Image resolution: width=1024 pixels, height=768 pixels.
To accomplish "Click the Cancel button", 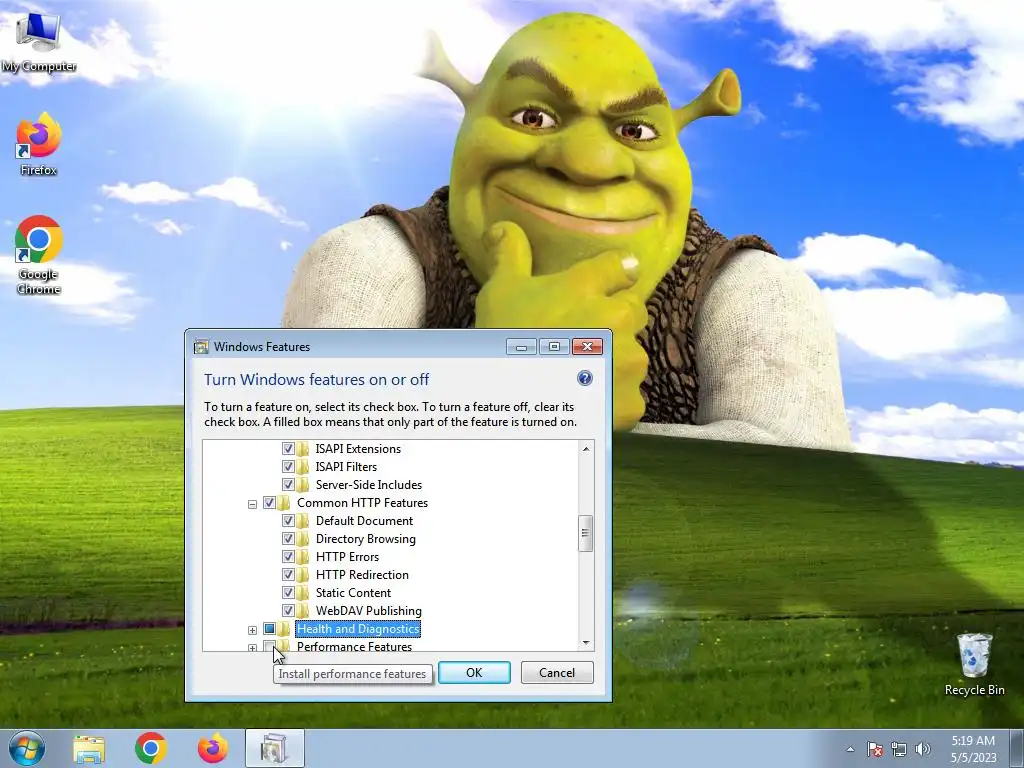I will (557, 673).
